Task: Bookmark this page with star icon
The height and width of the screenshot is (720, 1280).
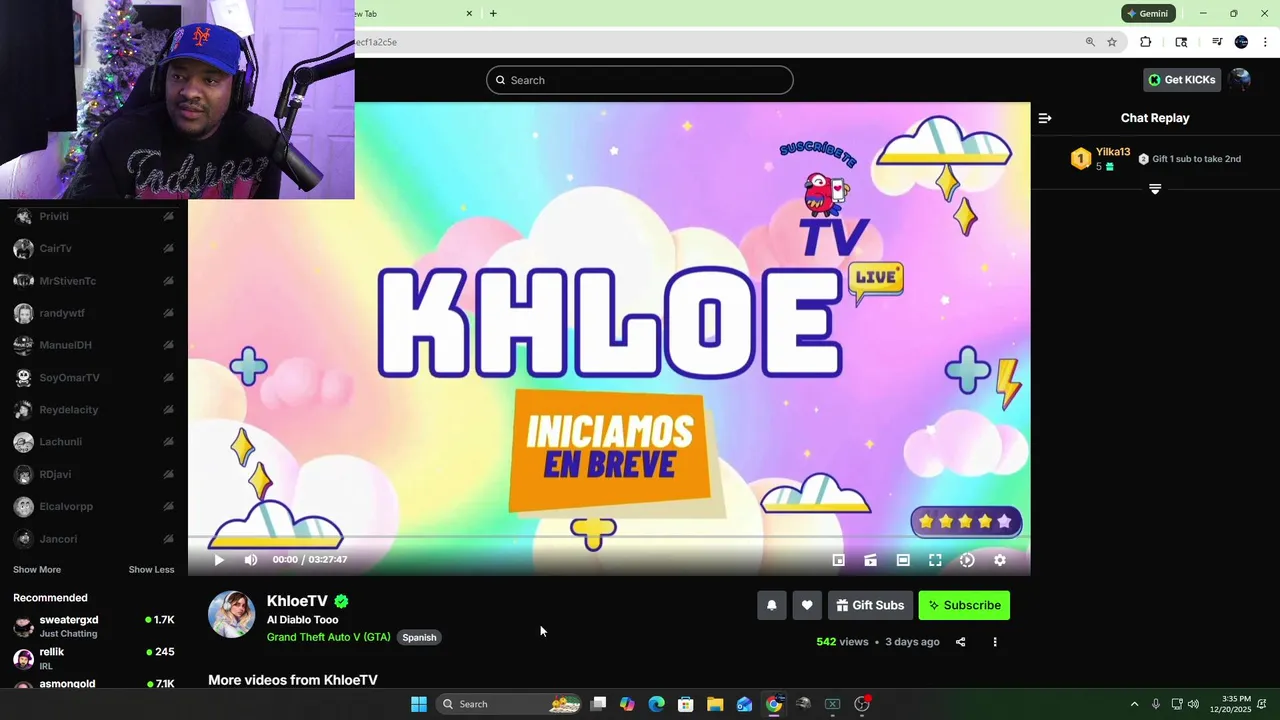Action: (1111, 42)
